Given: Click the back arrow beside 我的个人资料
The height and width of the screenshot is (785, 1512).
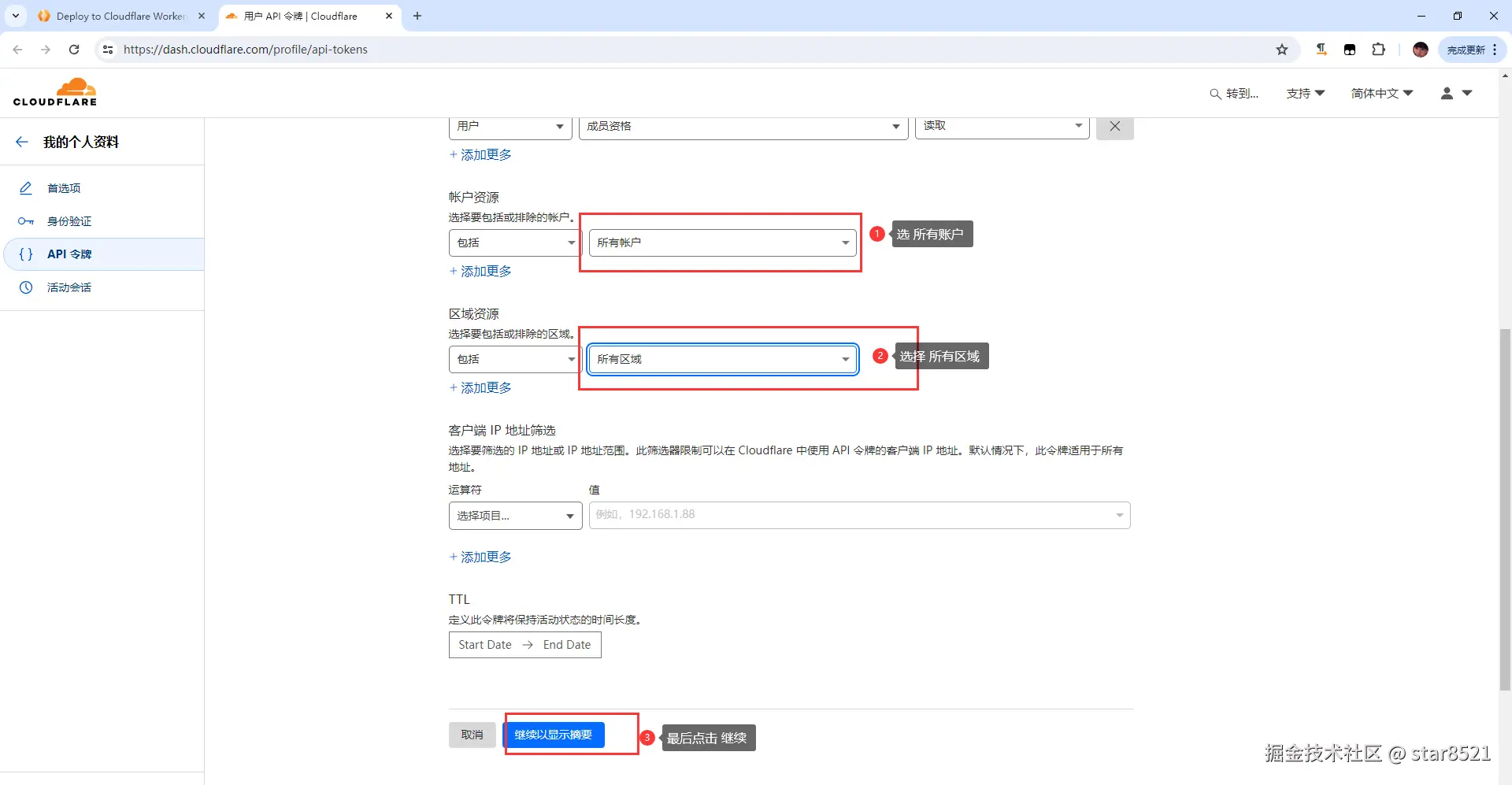Looking at the screenshot, I should tap(22, 142).
